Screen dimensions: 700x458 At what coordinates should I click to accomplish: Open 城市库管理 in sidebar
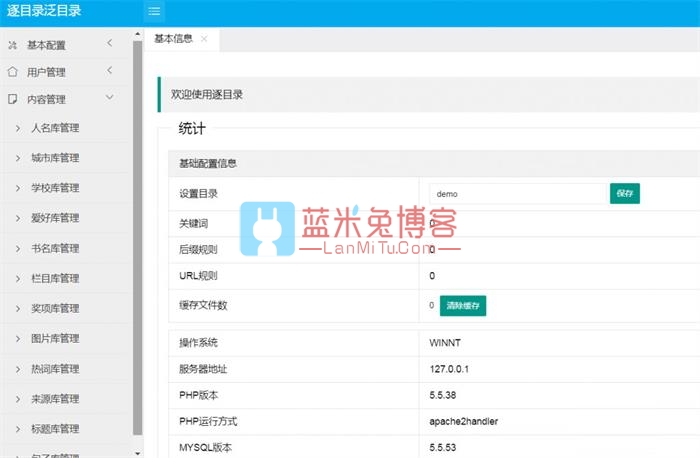[x=55, y=158]
